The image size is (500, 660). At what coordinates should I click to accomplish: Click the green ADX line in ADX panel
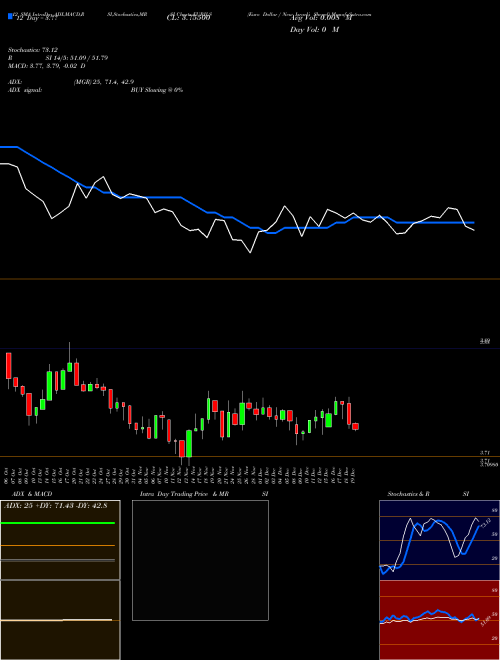pyautogui.click(x=58, y=523)
